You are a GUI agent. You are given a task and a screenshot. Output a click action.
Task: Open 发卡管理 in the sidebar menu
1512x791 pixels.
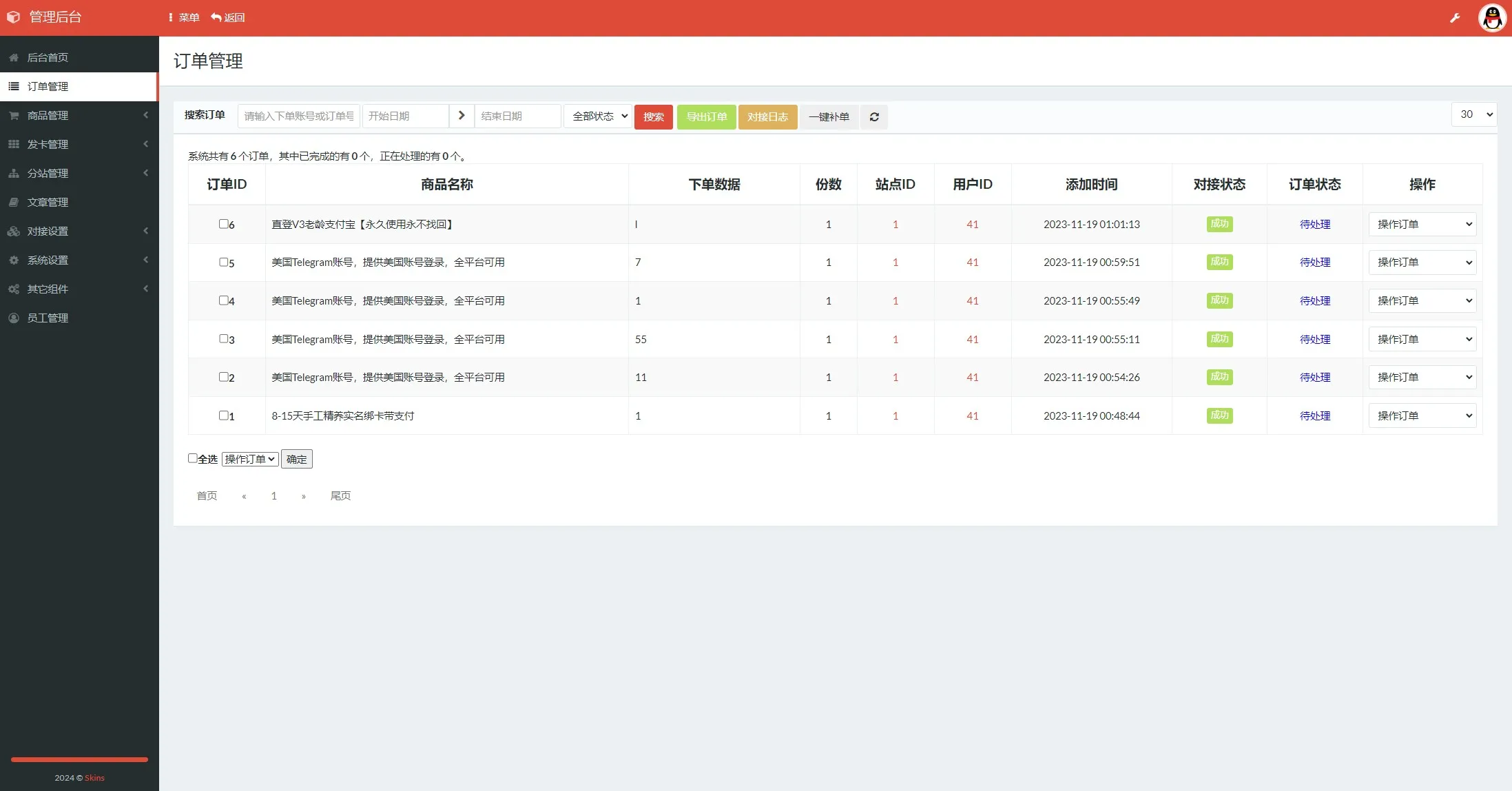pos(48,145)
